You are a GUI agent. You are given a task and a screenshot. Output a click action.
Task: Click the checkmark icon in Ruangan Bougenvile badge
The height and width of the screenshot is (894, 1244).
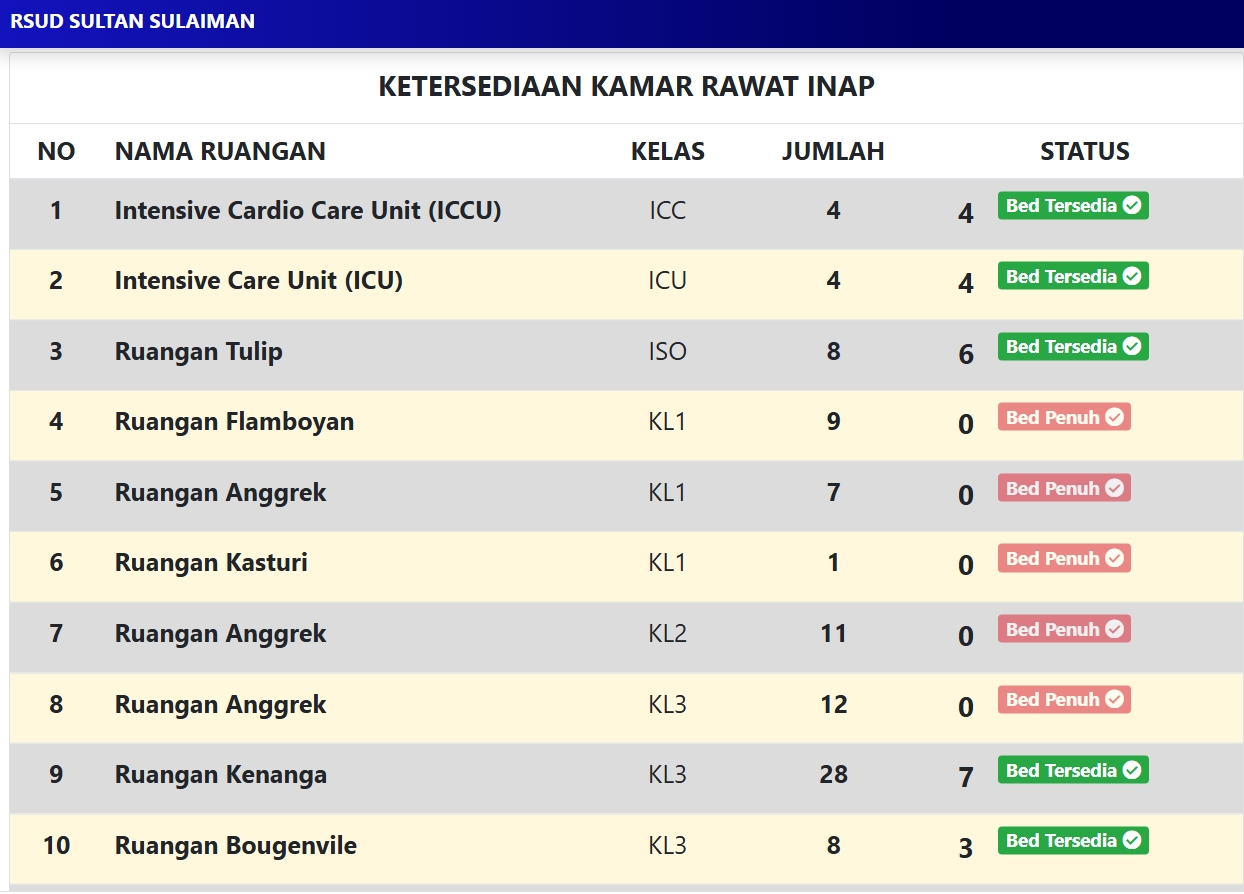pyautogui.click(x=1132, y=841)
